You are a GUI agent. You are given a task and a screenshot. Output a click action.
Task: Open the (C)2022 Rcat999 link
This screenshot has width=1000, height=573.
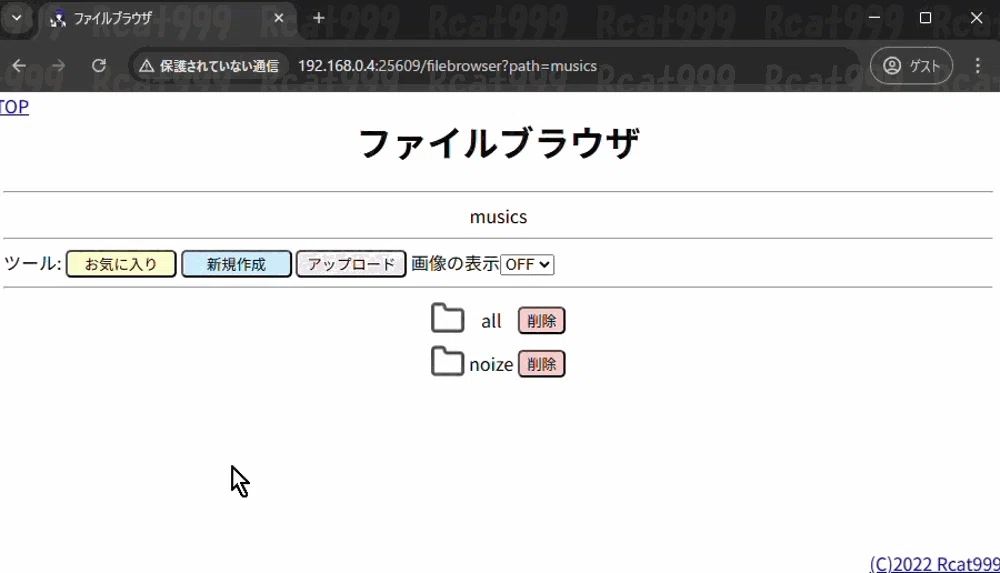point(934,563)
